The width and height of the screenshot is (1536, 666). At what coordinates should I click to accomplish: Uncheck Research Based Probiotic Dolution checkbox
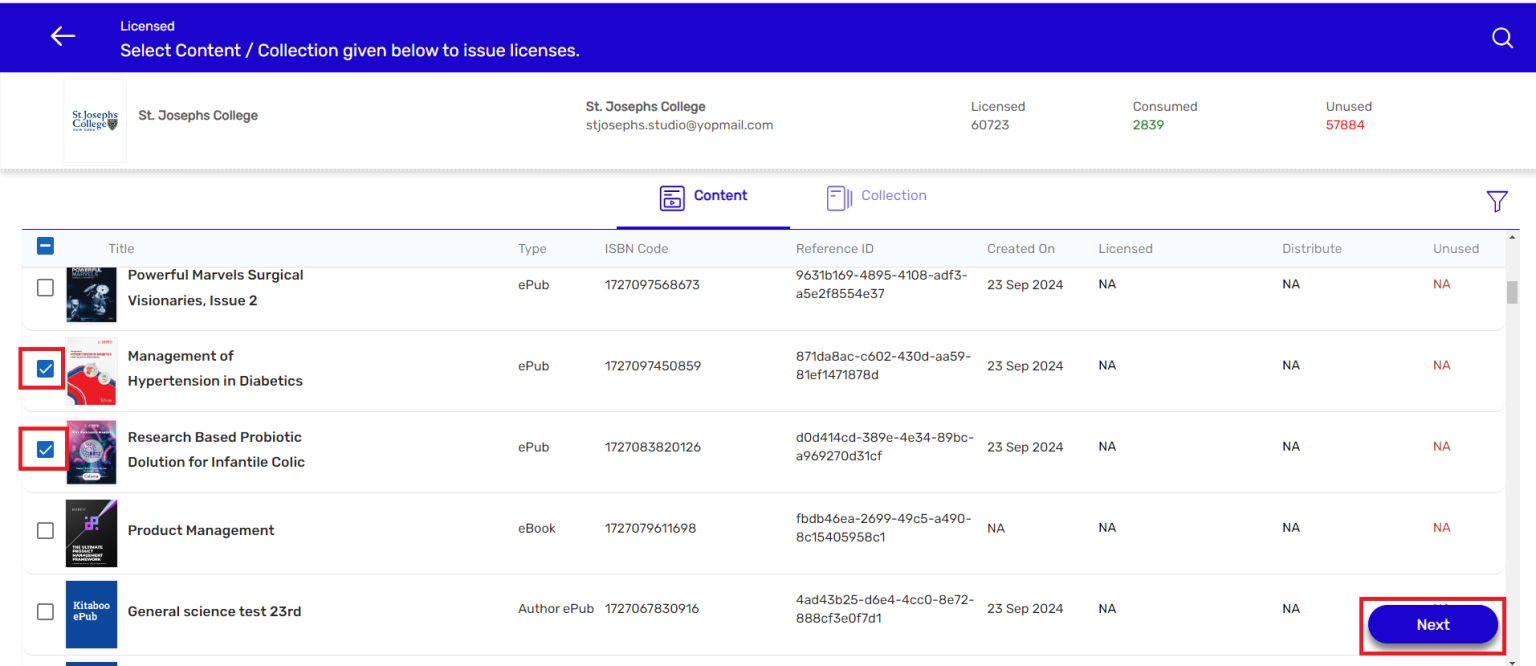point(45,450)
